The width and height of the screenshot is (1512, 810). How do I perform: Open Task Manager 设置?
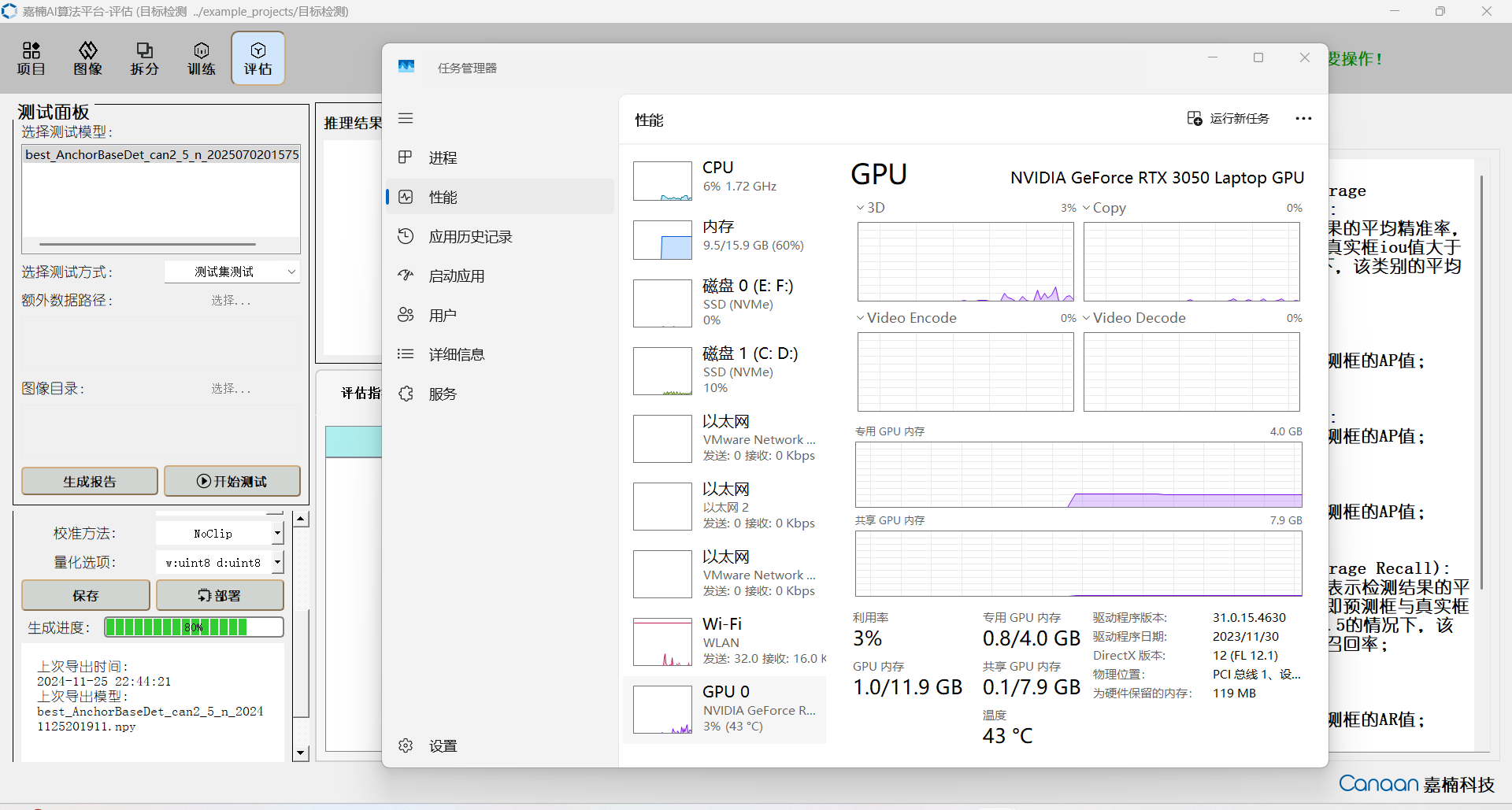pyautogui.click(x=500, y=745)
